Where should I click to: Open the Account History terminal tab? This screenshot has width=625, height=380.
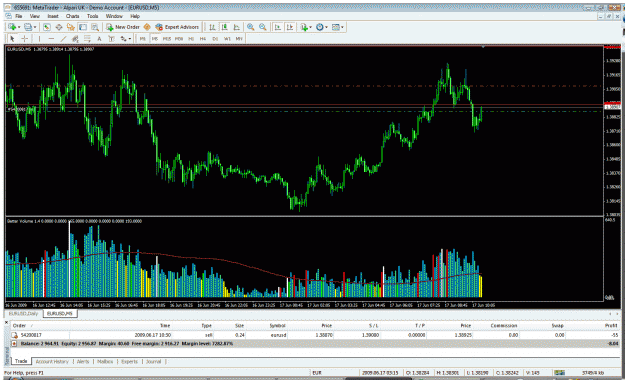[x=52, y=362]
